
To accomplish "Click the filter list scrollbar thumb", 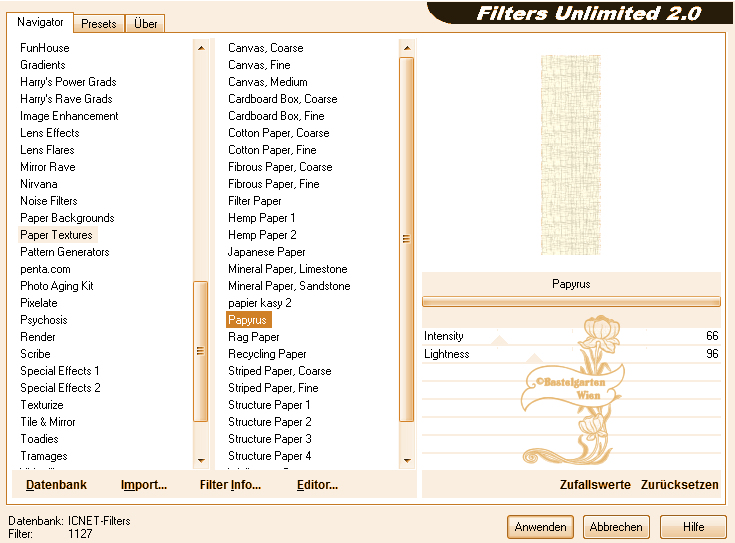I will tap(406, 239).
